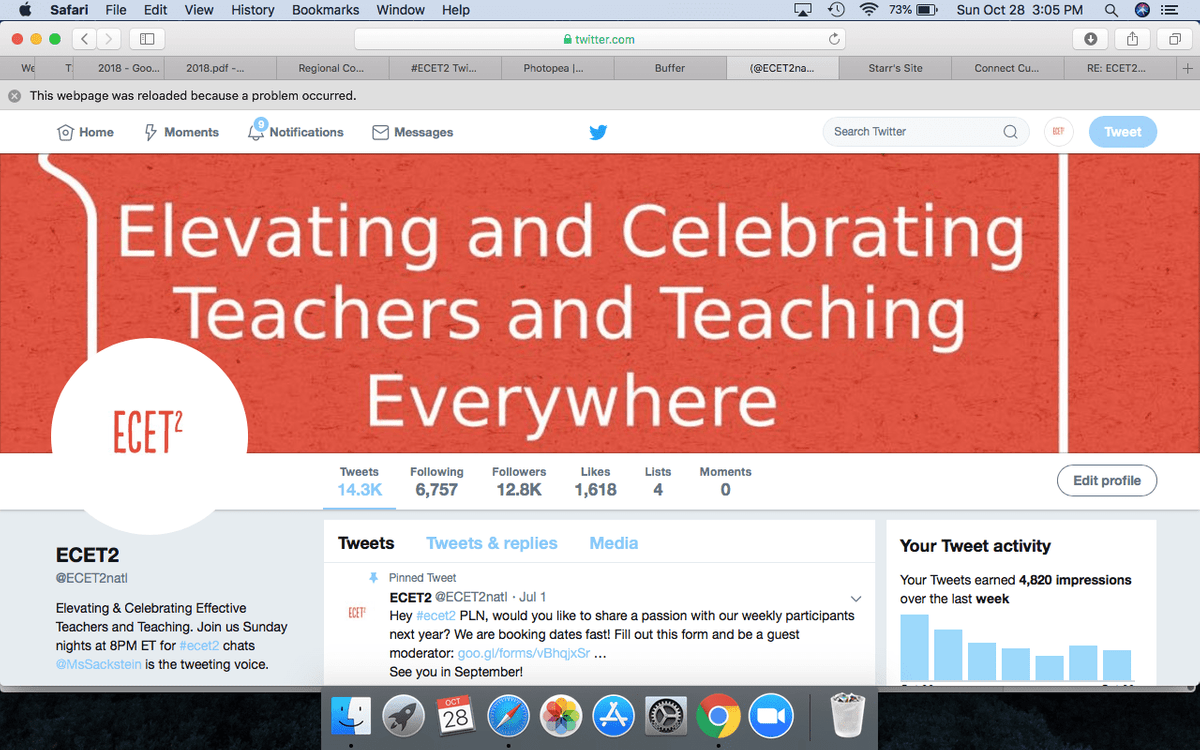Dismiss the webpage reloaded notice
Viewport: 1200px width, 750px height.
pyautogui.click(x=14, y=96)
